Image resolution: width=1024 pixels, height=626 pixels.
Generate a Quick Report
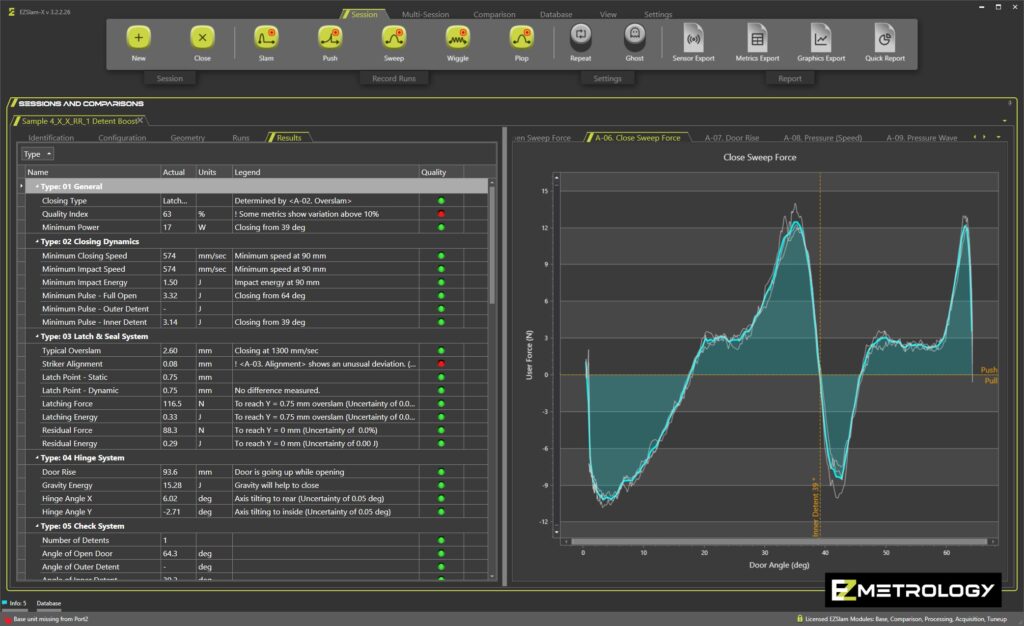[884, 38]
